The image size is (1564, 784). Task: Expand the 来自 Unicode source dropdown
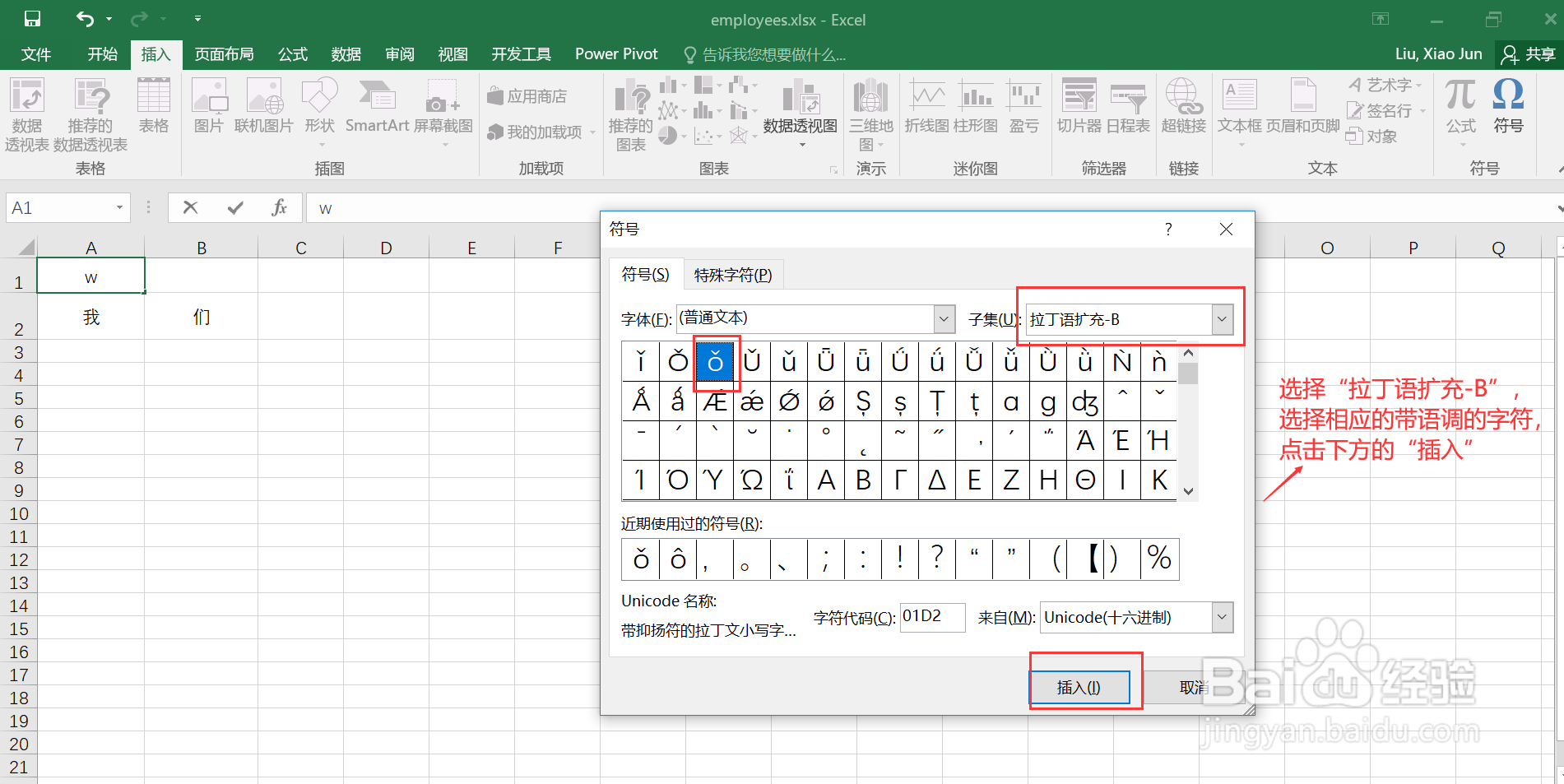click(1223, 617)
